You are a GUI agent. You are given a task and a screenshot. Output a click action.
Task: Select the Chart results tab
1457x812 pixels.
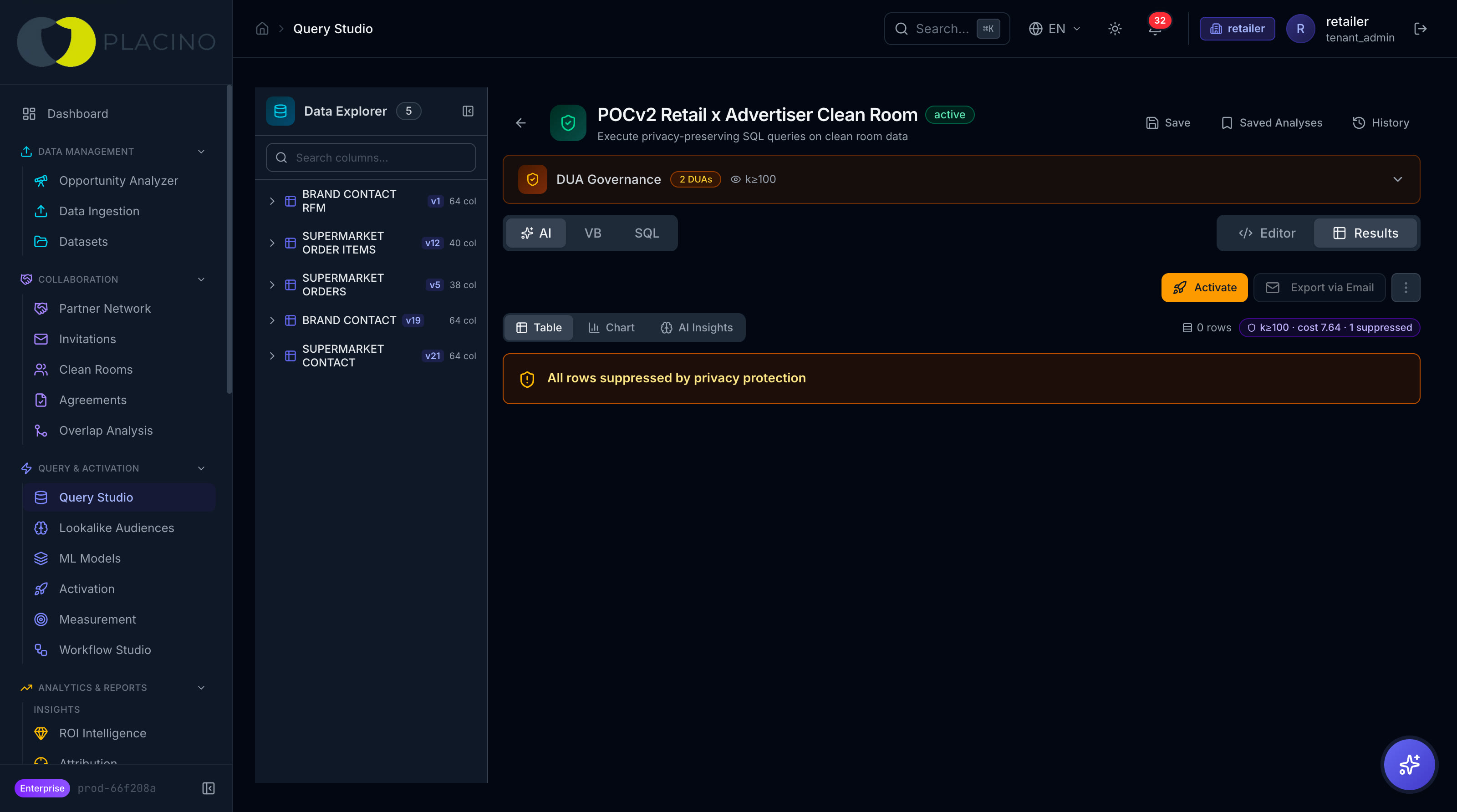(x=611, y=327)
